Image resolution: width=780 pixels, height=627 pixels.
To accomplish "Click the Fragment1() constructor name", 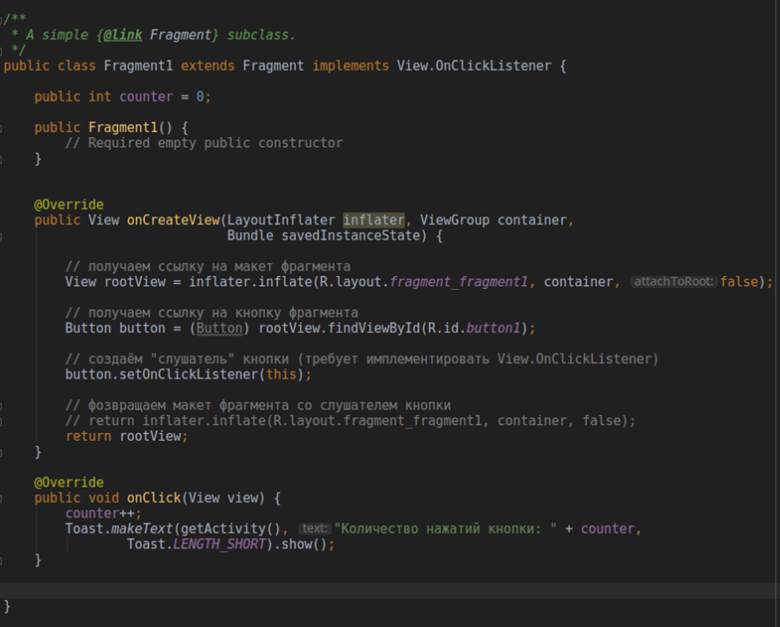I will point(123,127).
